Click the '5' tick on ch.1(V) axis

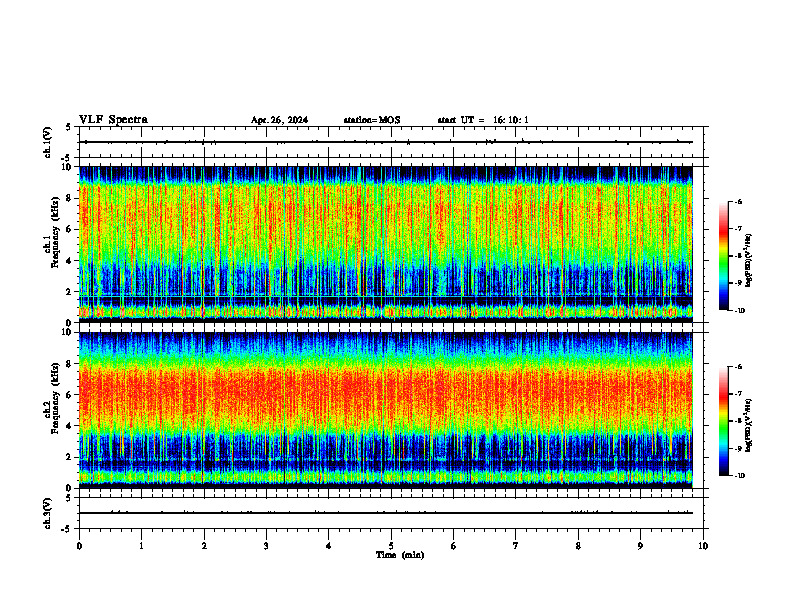[69, 128]
